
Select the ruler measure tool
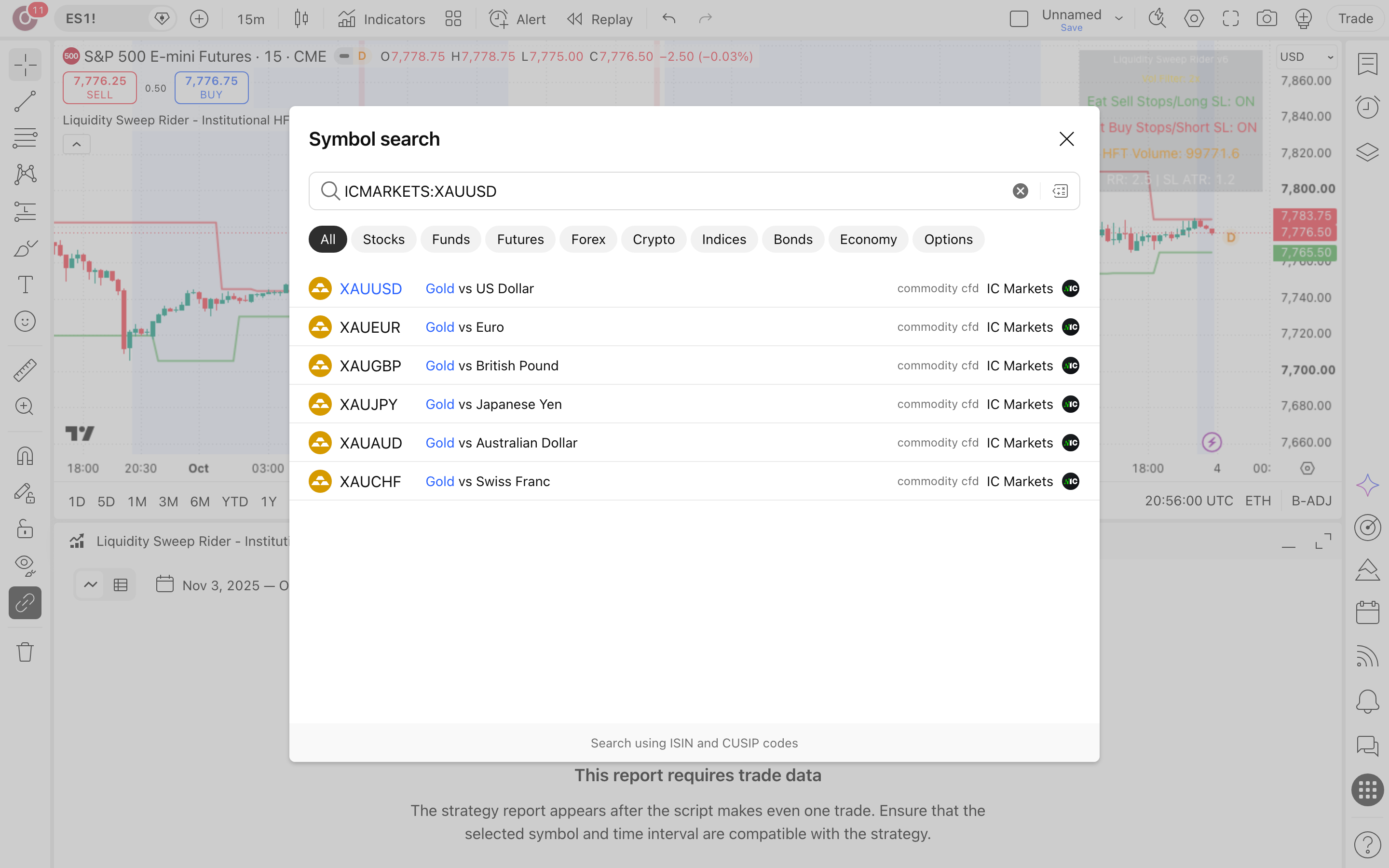pyautogui.click(x=25, y=370)
